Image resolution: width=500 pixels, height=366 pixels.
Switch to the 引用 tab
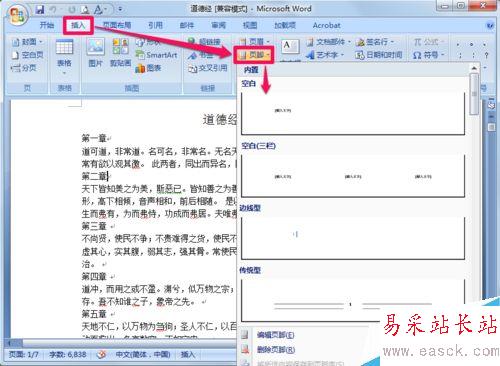click(155, 25)
